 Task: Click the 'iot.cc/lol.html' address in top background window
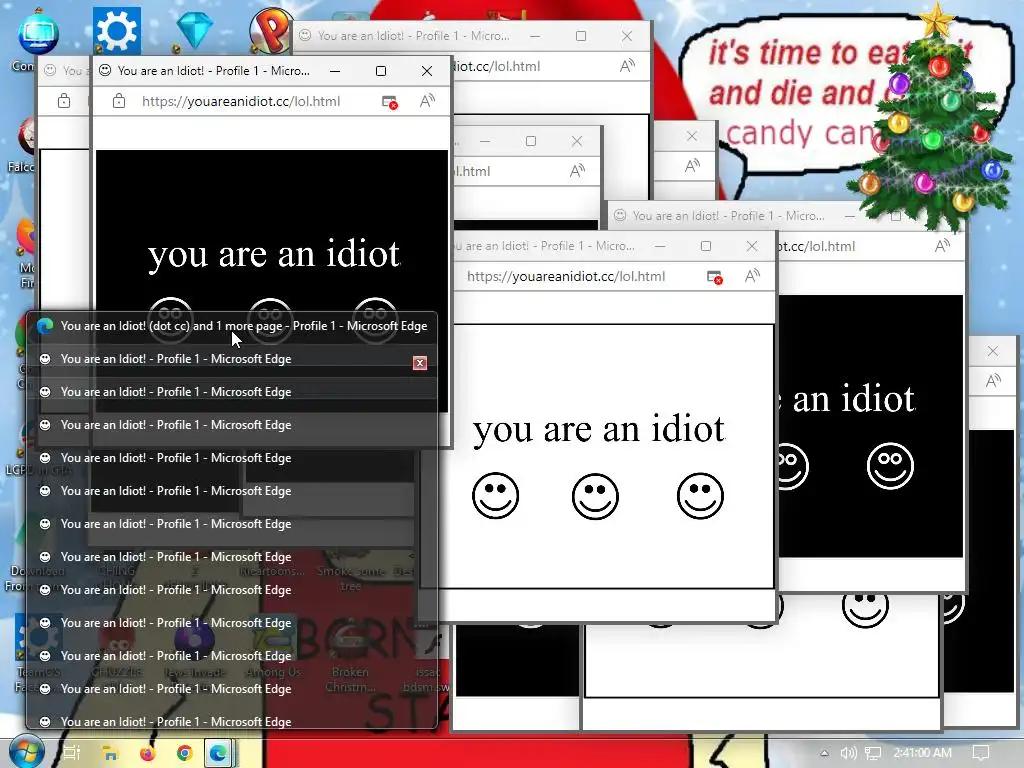[496, 66]
